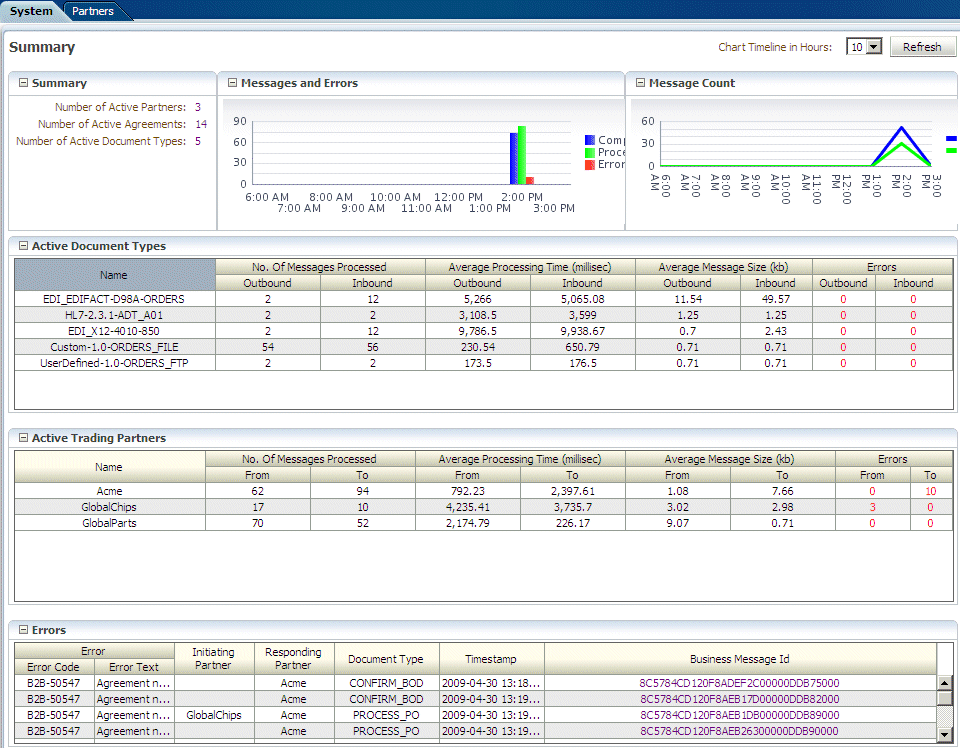Viewport: 960px width, 748px height.
Task: Collapse the Active Document Types section
Action: pyautogui.click(x=23, y=246)
